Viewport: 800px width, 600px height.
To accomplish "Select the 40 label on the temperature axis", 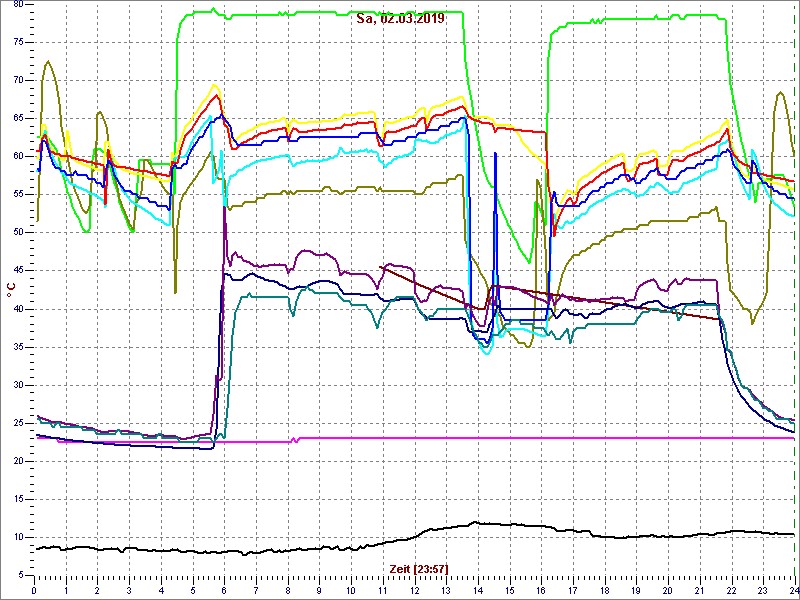I will coord(18,309).
